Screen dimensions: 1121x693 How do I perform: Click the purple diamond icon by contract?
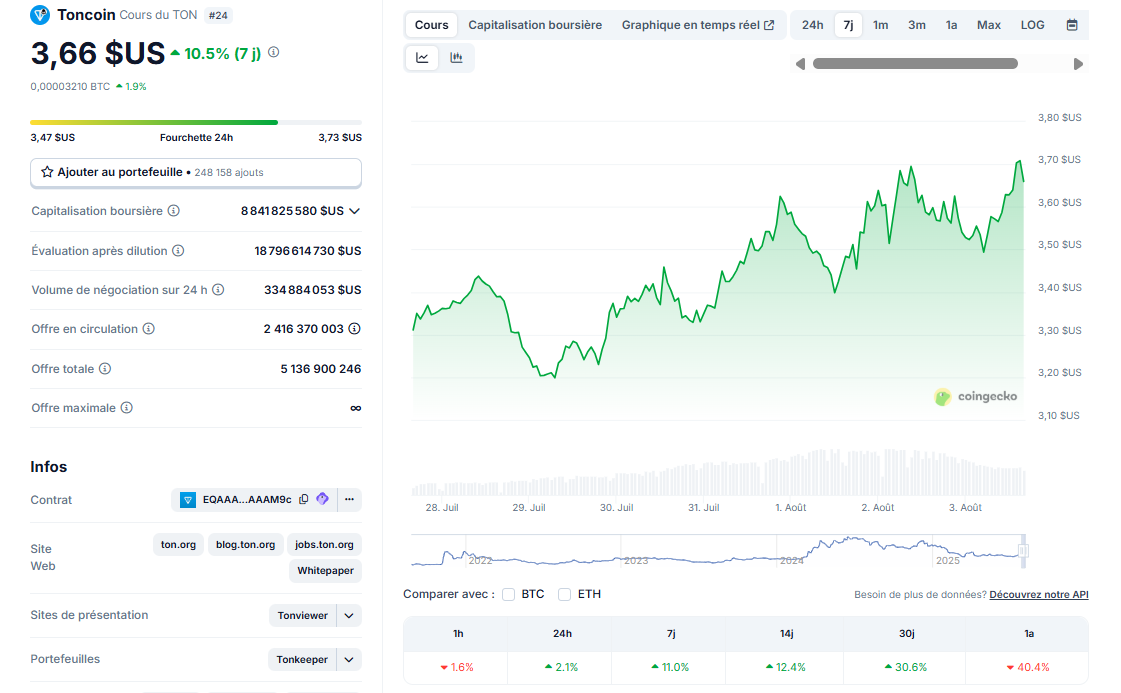coord(322,498)
